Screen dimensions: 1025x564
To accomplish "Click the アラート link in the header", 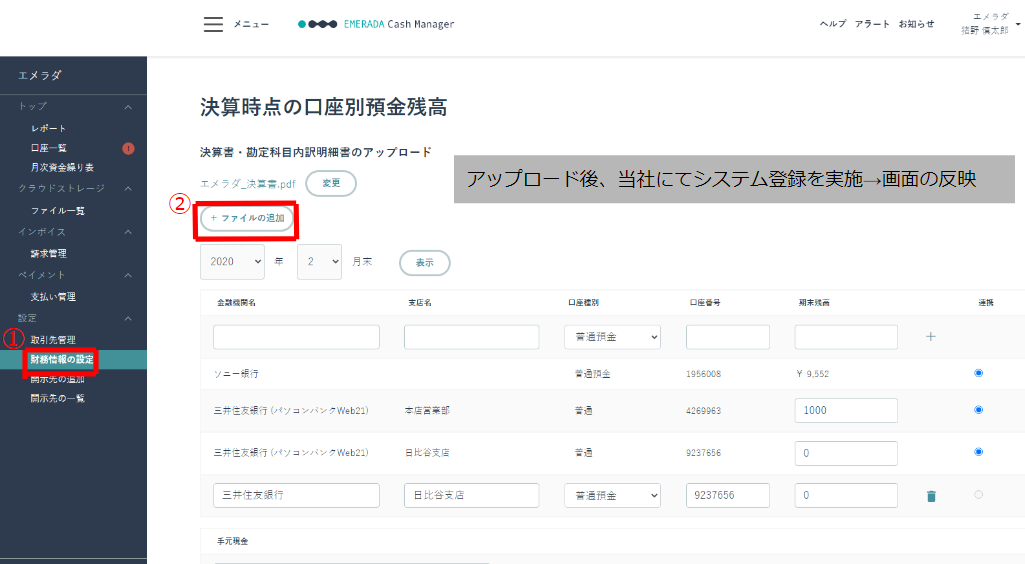I will [872, 24].
